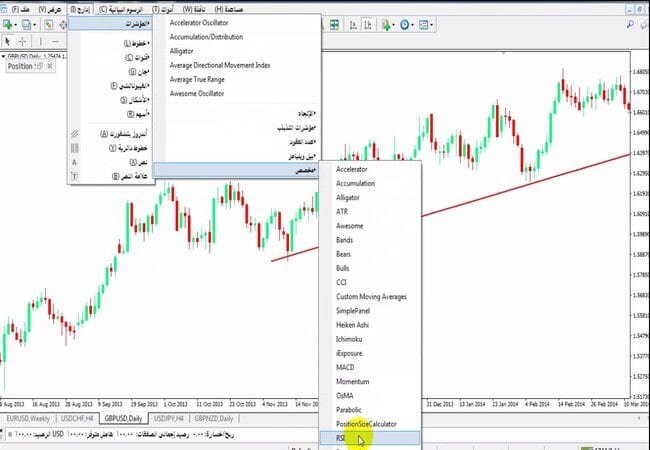This screenshot has height=450, width=650.
Task: Open the مساعدة (H) menu
Action: point(229,9)
